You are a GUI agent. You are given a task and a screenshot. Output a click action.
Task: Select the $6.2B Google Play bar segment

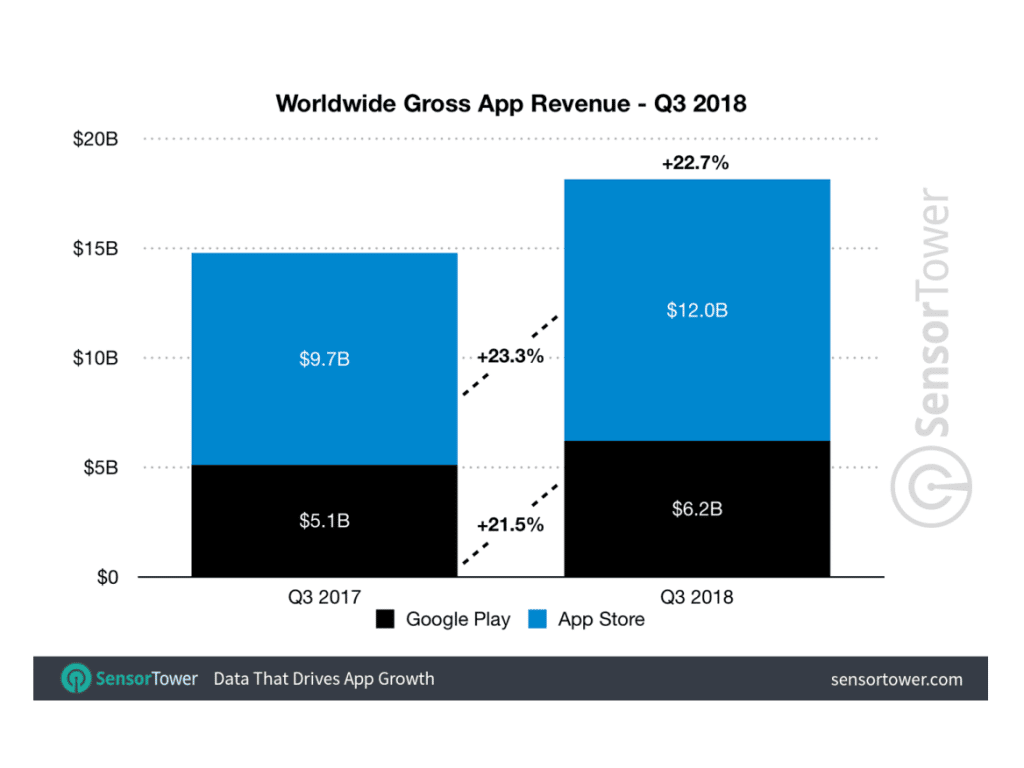[x=697, y=509]
